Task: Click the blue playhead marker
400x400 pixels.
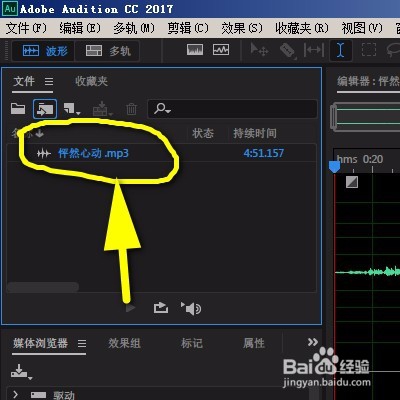Action: tap(335, 167)
